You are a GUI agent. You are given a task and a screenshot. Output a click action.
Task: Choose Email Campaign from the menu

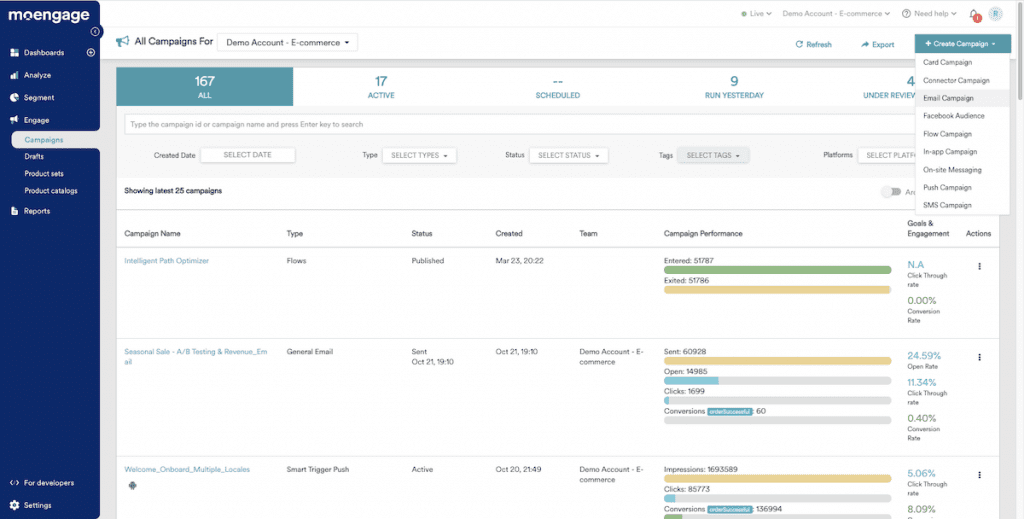coord(963,98)
